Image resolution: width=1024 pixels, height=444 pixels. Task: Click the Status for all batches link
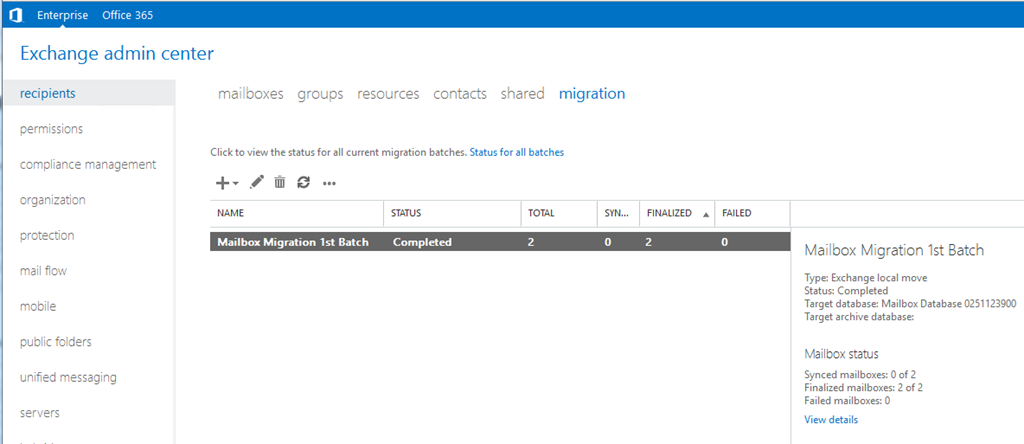point(517,152)
